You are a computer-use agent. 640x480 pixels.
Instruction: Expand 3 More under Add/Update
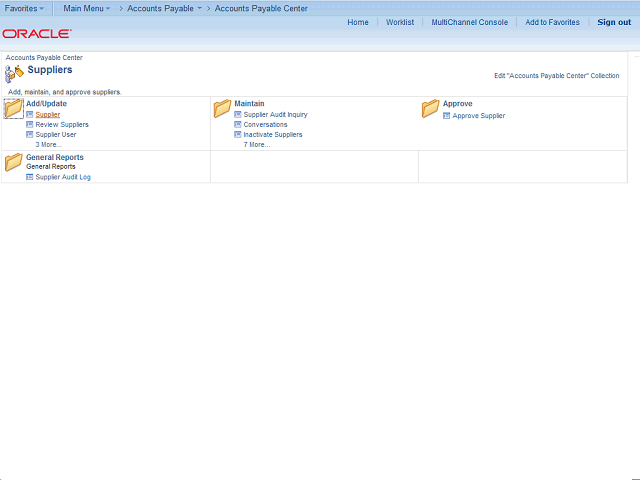pyautogui.click(x=49, y=144)
